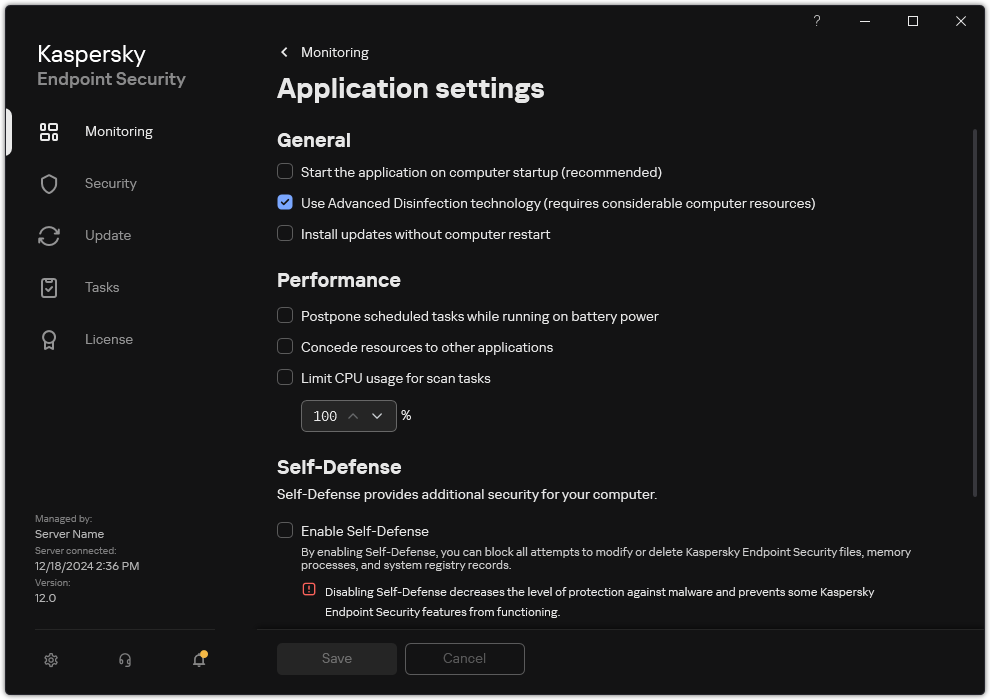Screen dimensions: 990x700
Task: Open the CPU usage percentage dropdown
Action: 377,415
